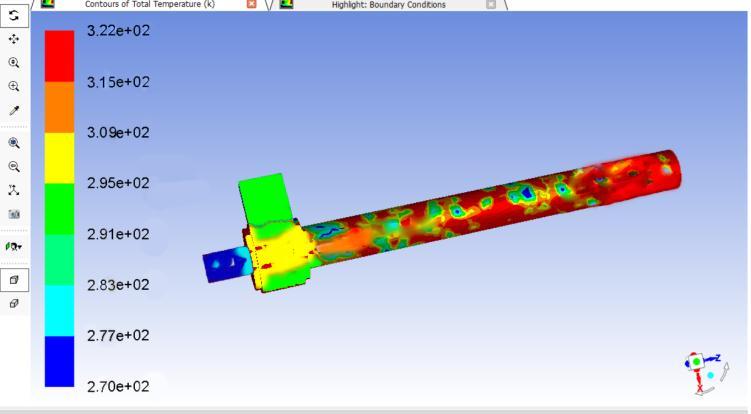Select the Probe (eyedropper) tool
Screen dimensions: 751x414
pos(14,111)
